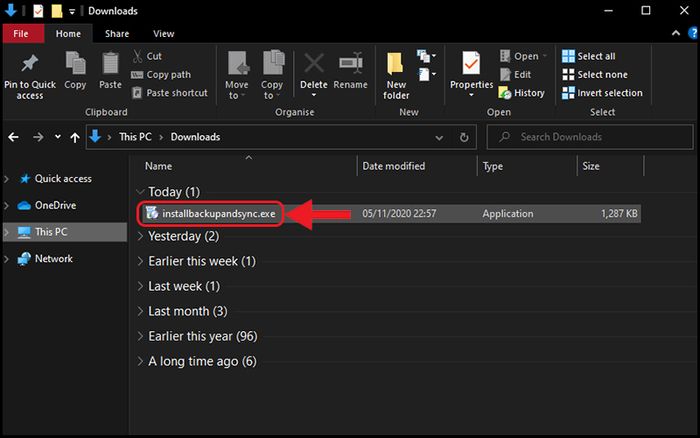
Task: Sort by the Name column header
Action: tap(158, 166)
